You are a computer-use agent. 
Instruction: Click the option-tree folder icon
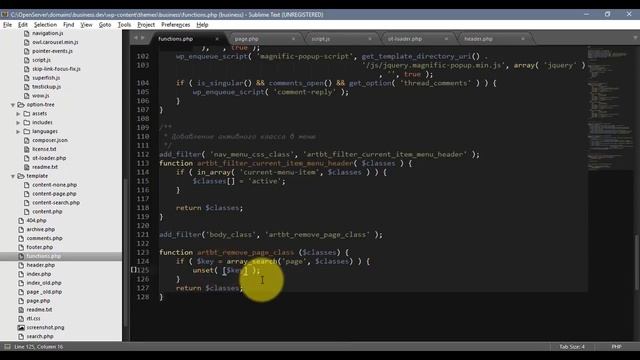click(21, 104)
